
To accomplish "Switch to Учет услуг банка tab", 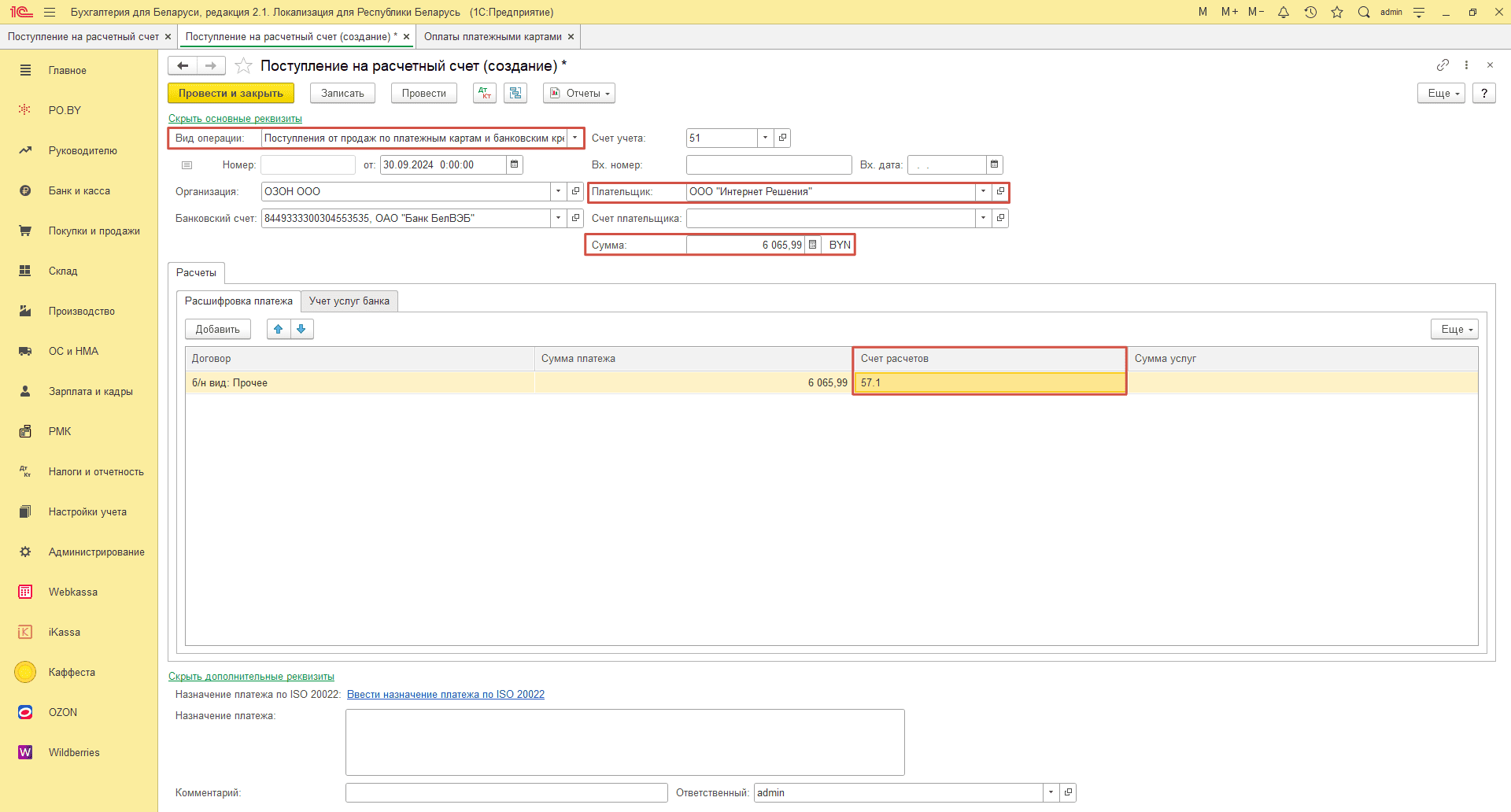I will coord(349,301).
